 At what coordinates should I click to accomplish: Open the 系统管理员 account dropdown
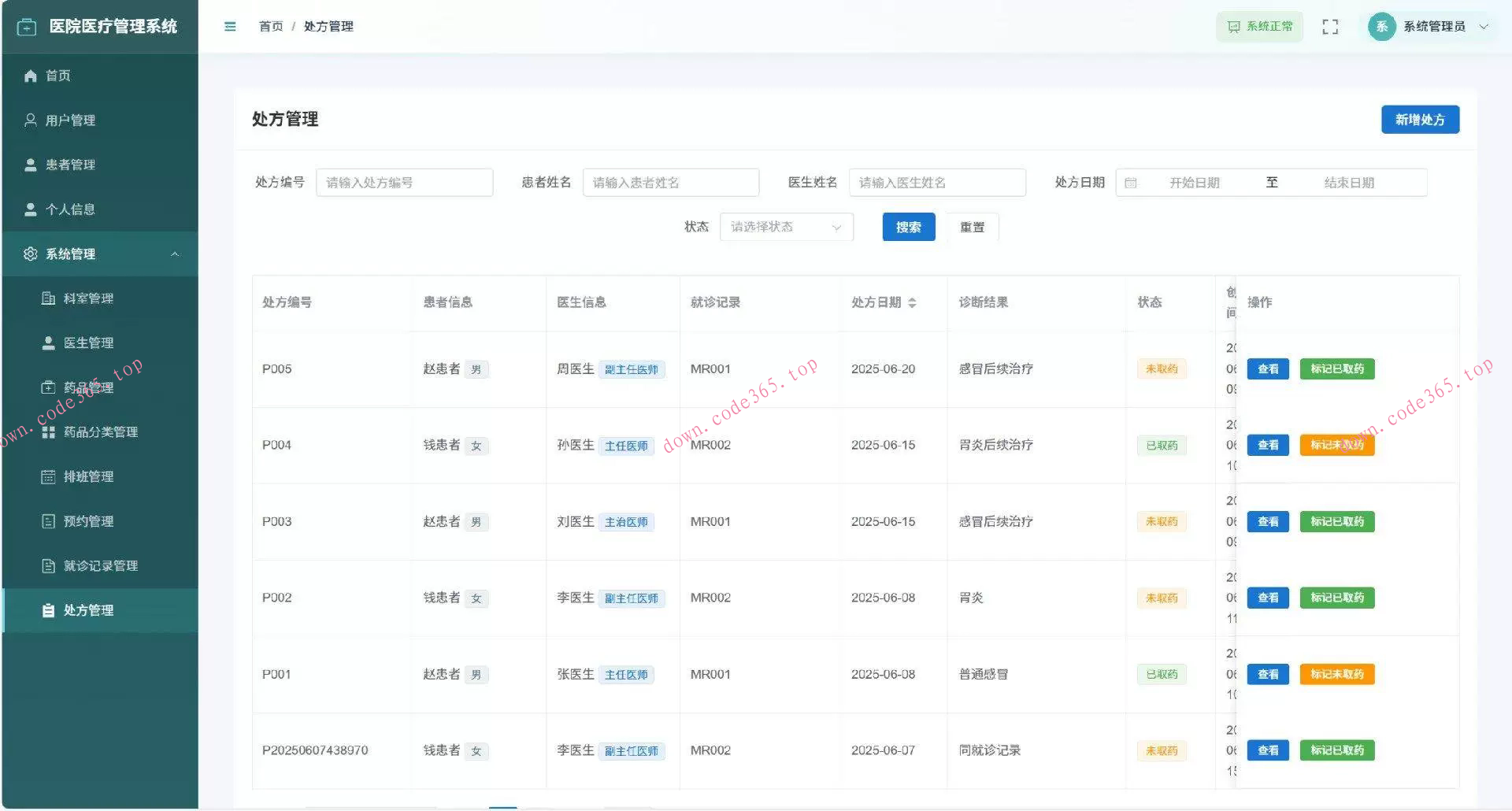tap(1433, 26)
